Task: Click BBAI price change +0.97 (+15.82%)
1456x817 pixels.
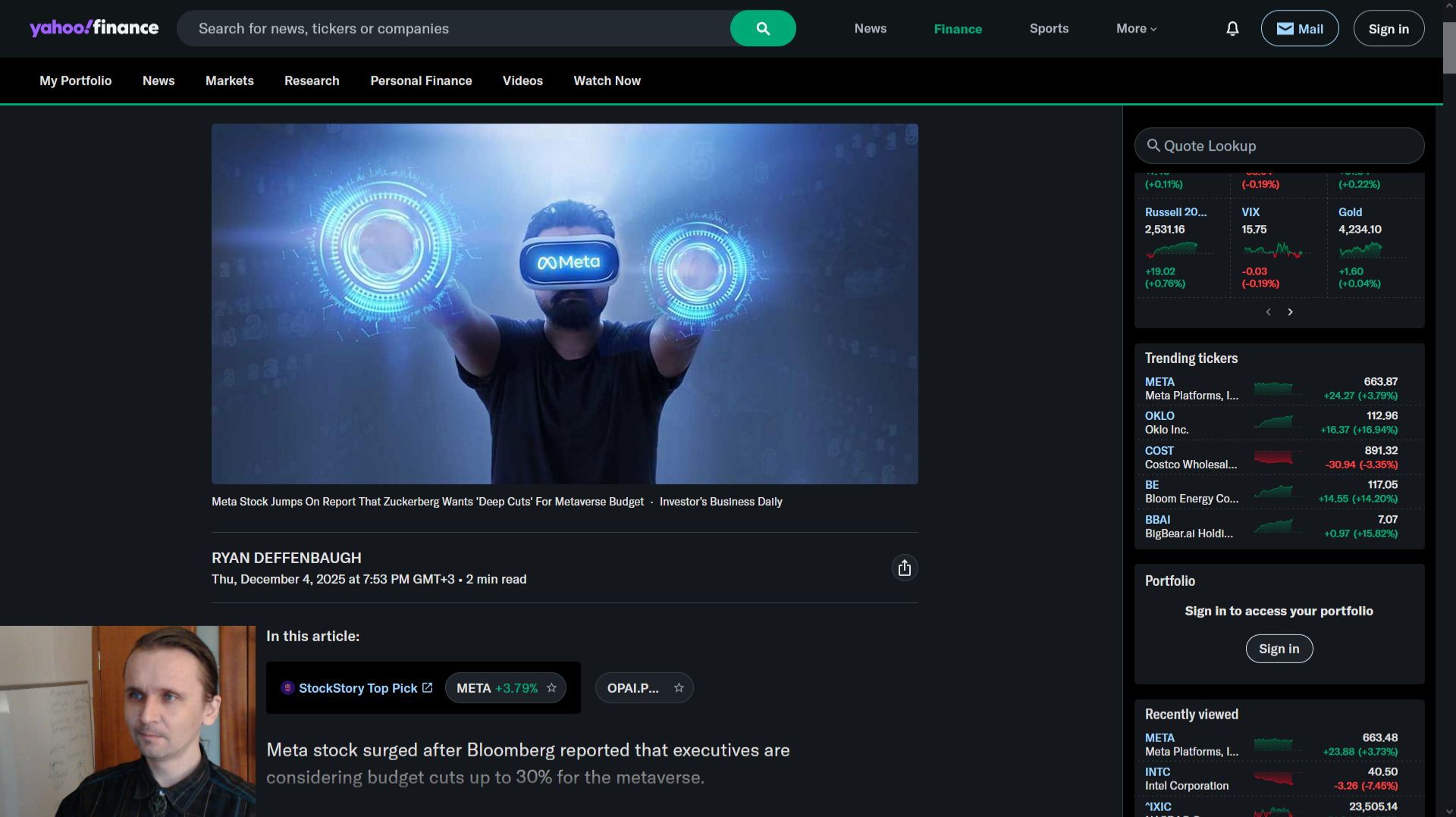Action: point(1360,534)
